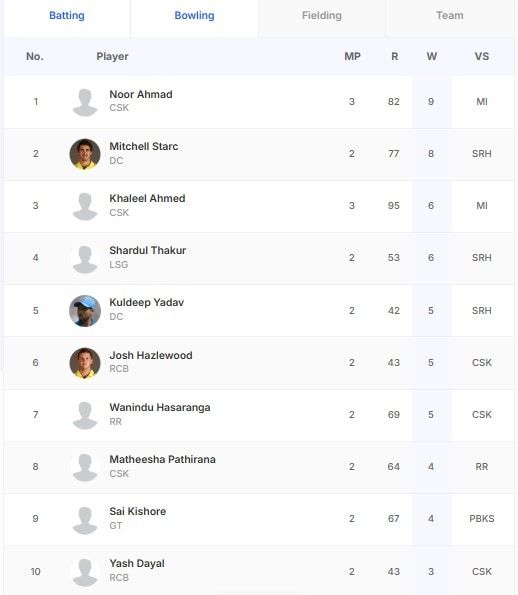Click Noor Ahmad's placeholder avatar icon
518x595 pixels.
[85, 102]
